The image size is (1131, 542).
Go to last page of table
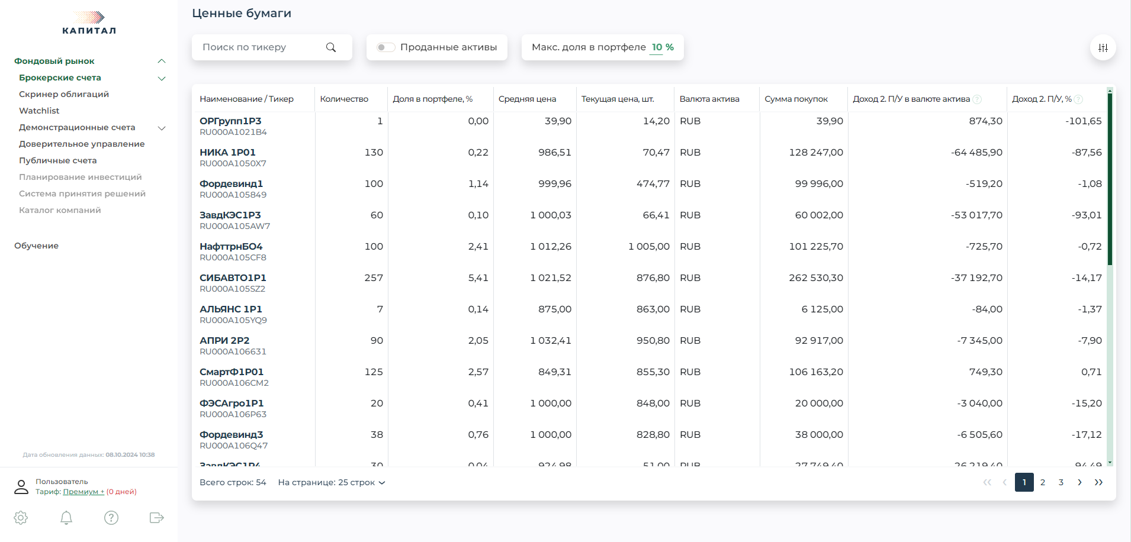coord(1098,483)
